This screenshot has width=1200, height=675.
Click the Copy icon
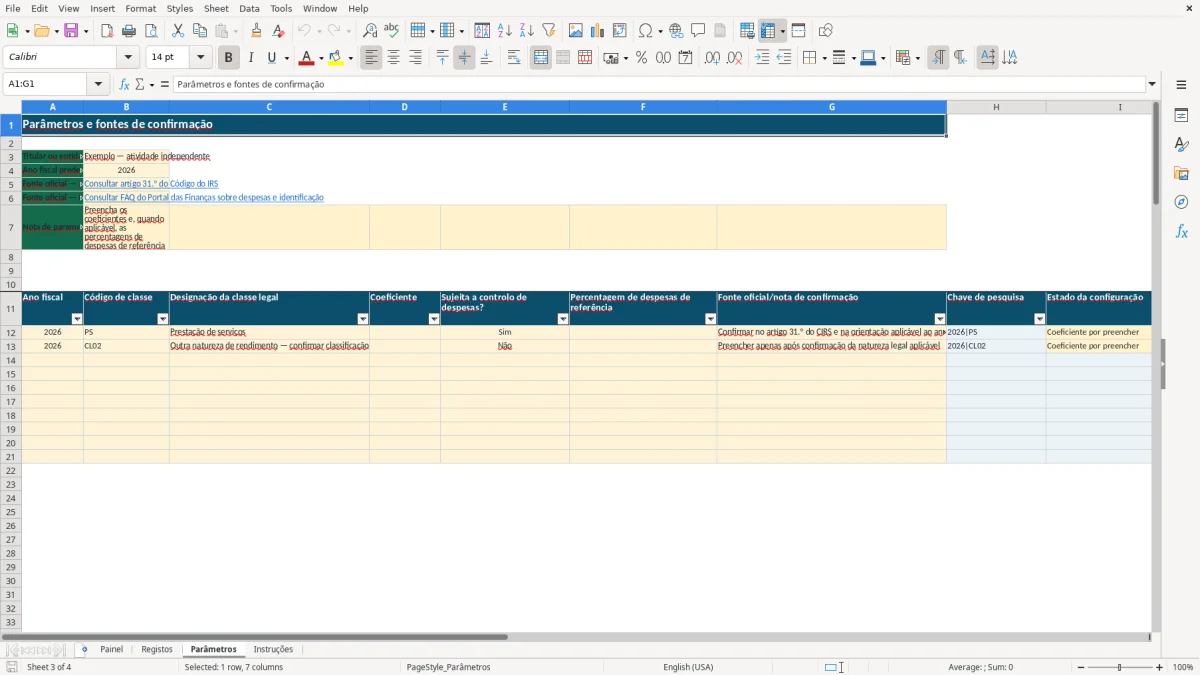[200, 31]
